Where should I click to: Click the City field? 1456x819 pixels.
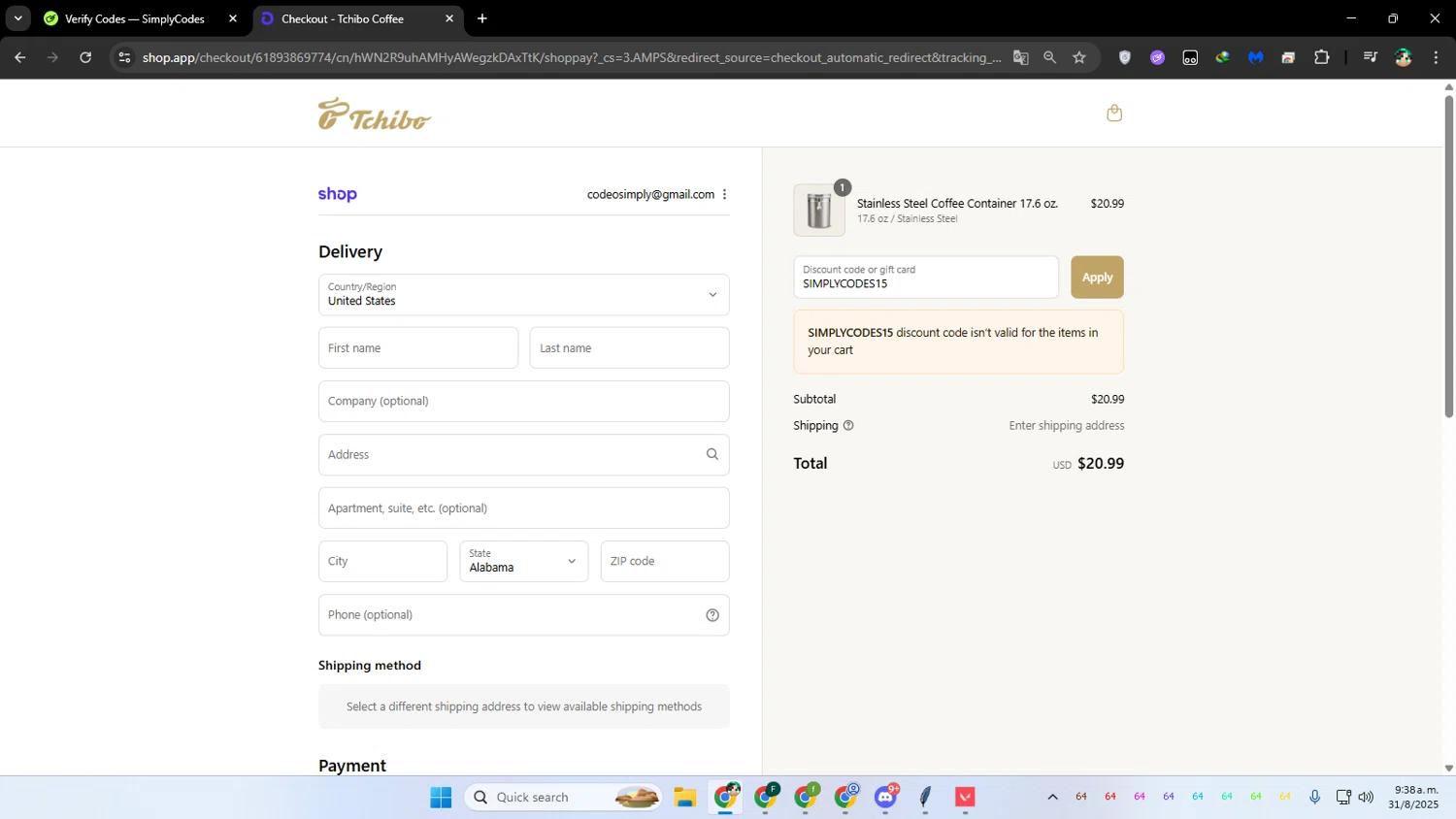383,562
